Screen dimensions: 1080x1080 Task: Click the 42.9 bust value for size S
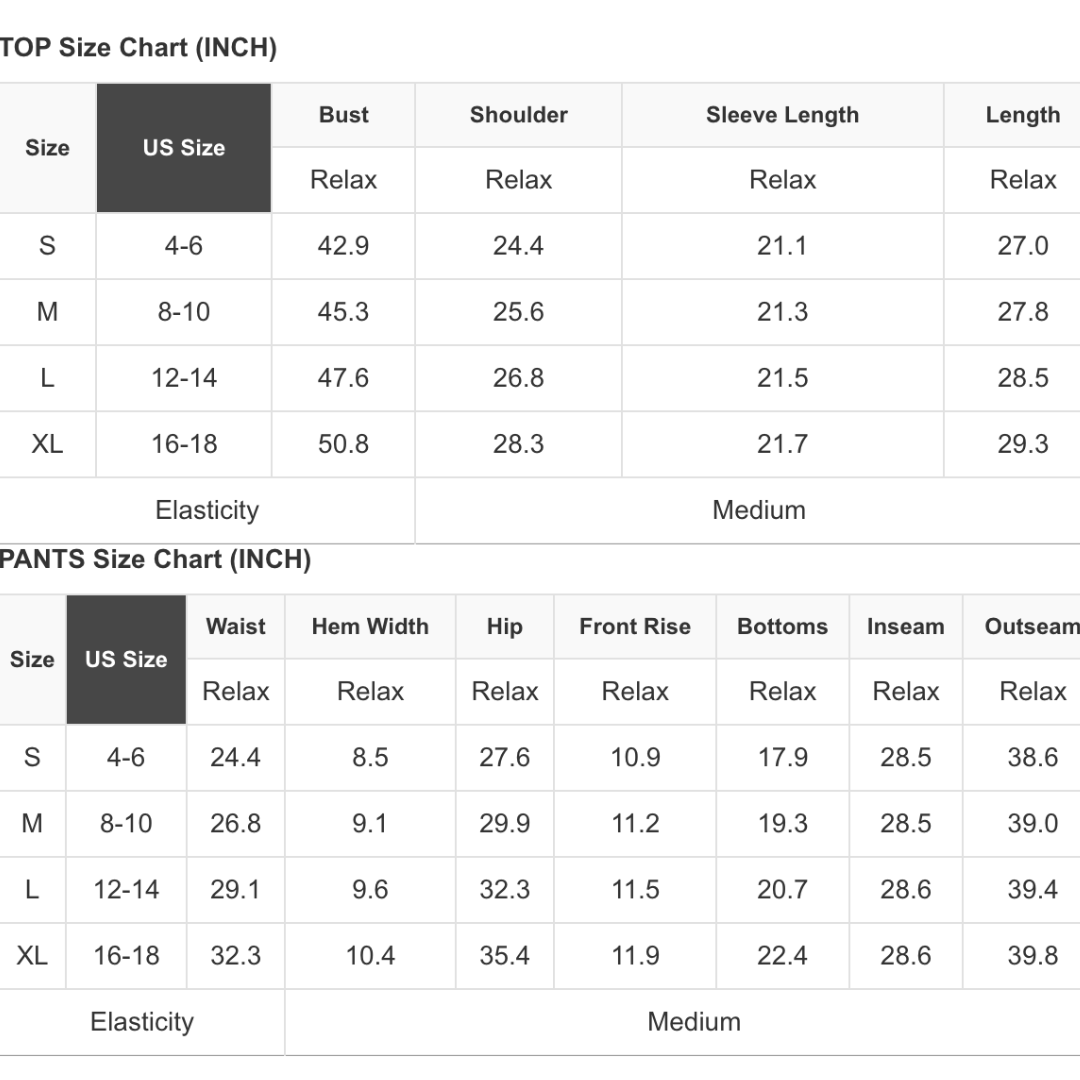click(343, 246)
